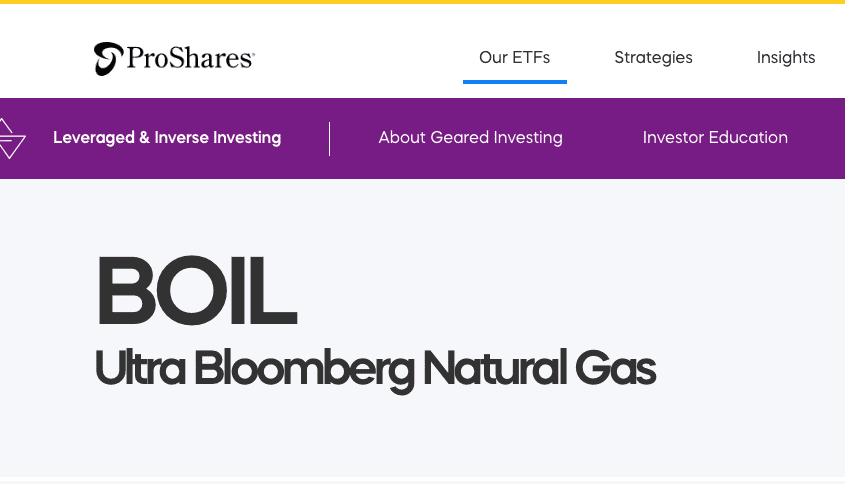Viewport: 845px width, 484px height.
Task: Click the BOIL ticker heading
Action: pos(196,292)
